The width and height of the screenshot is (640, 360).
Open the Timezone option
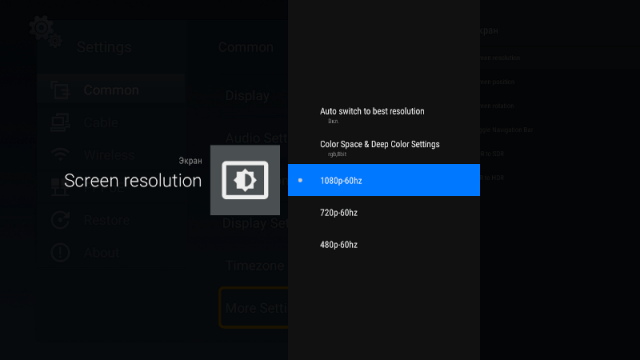(x=255, y=266)
